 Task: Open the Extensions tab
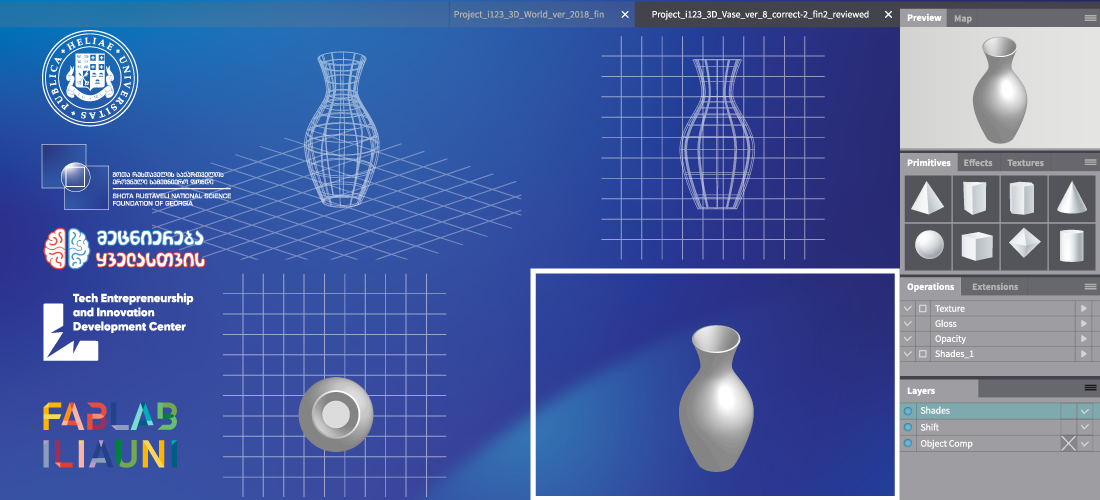pos(995,287)
